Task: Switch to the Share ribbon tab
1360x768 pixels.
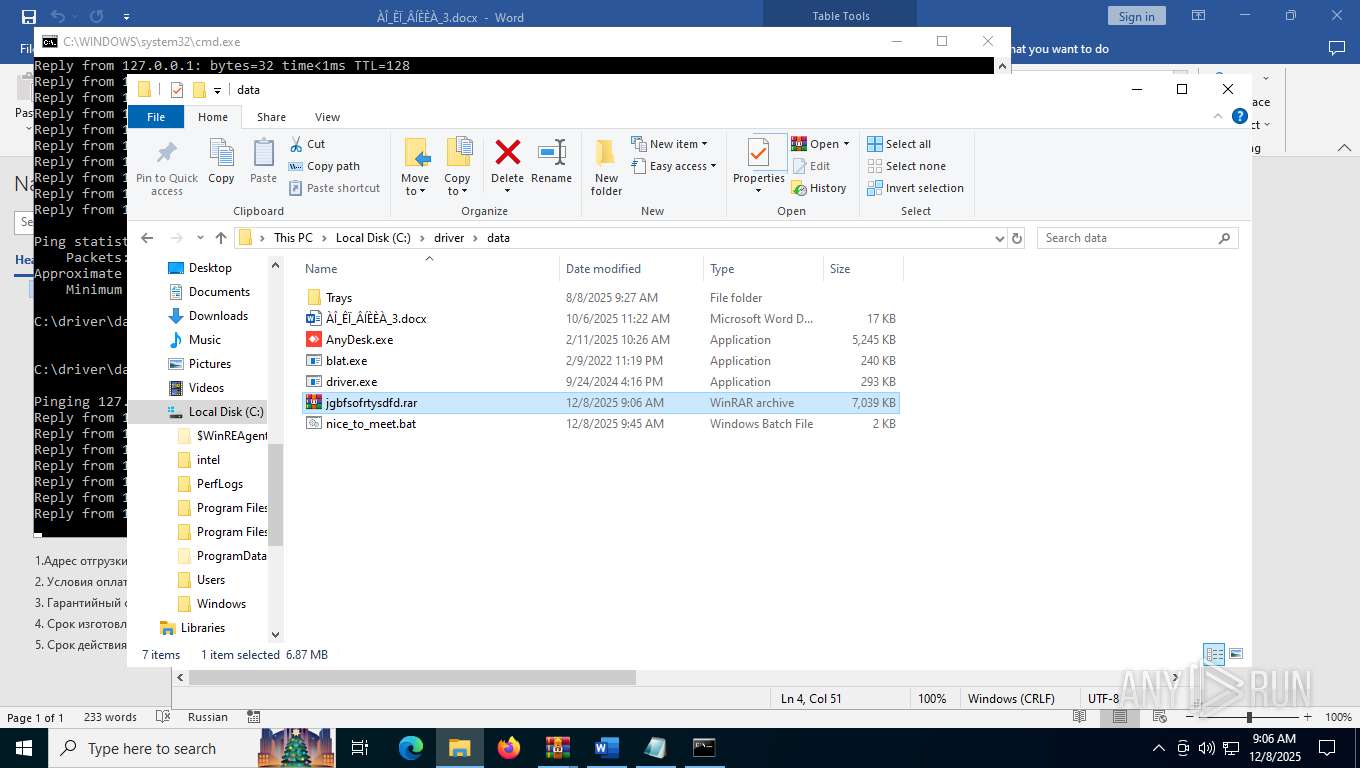Action: [x=271, y=117]
